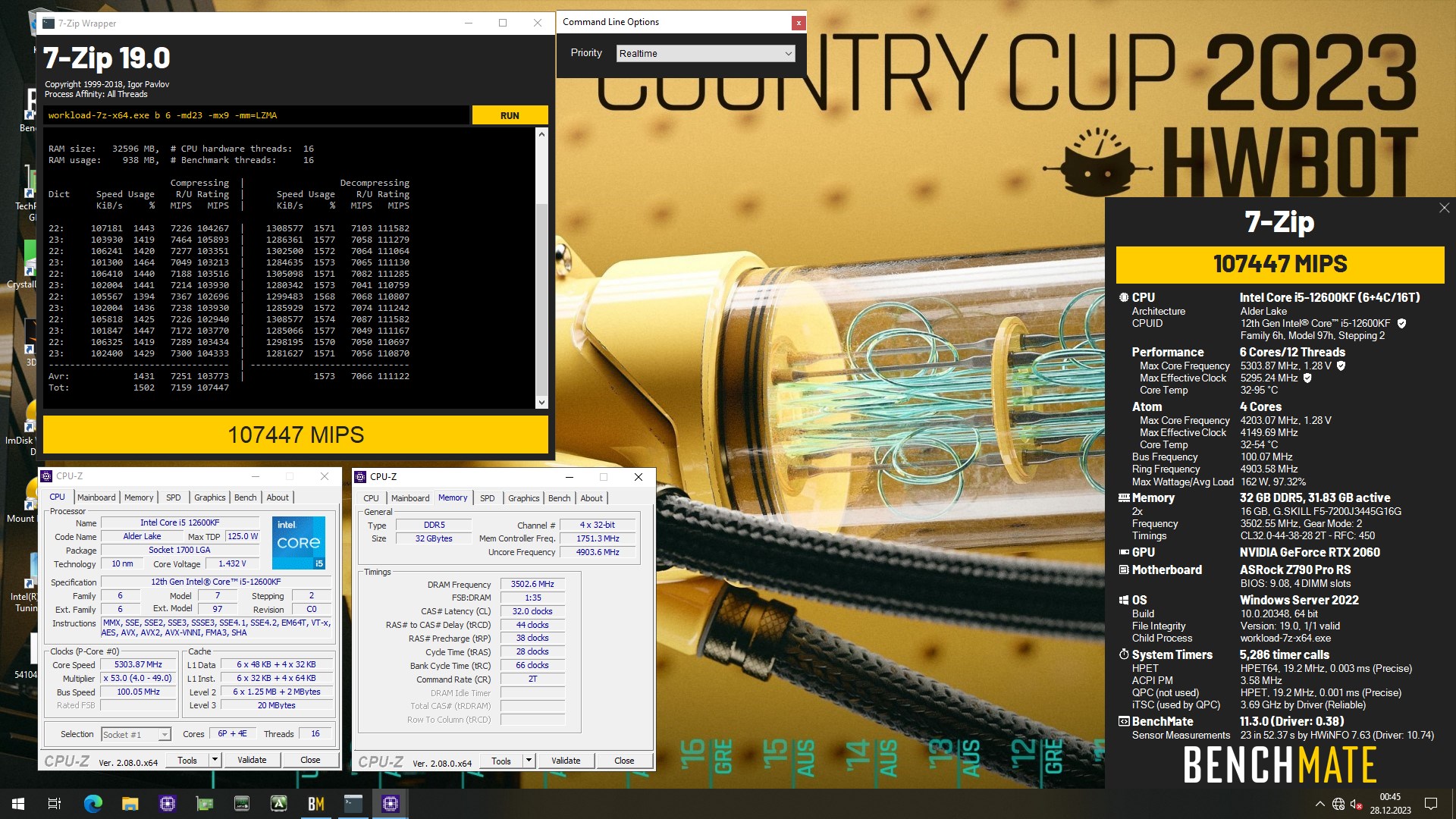Click the verification shield next to CPUID
Image resolution: width=1456 pixels, height=819 pixels.
(x=1401, y=323)
